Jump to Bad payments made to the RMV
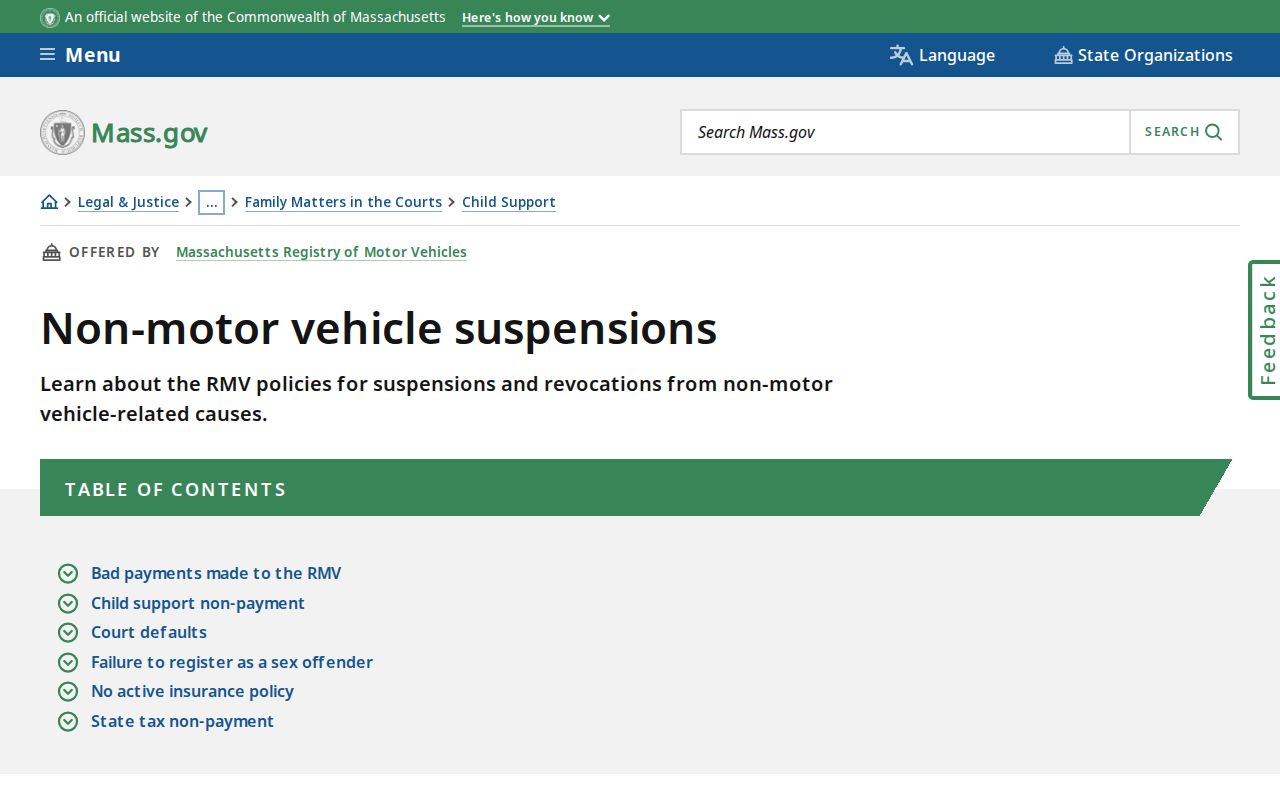The width and height of the screenshot is (1280, 800). coord(216,573)
